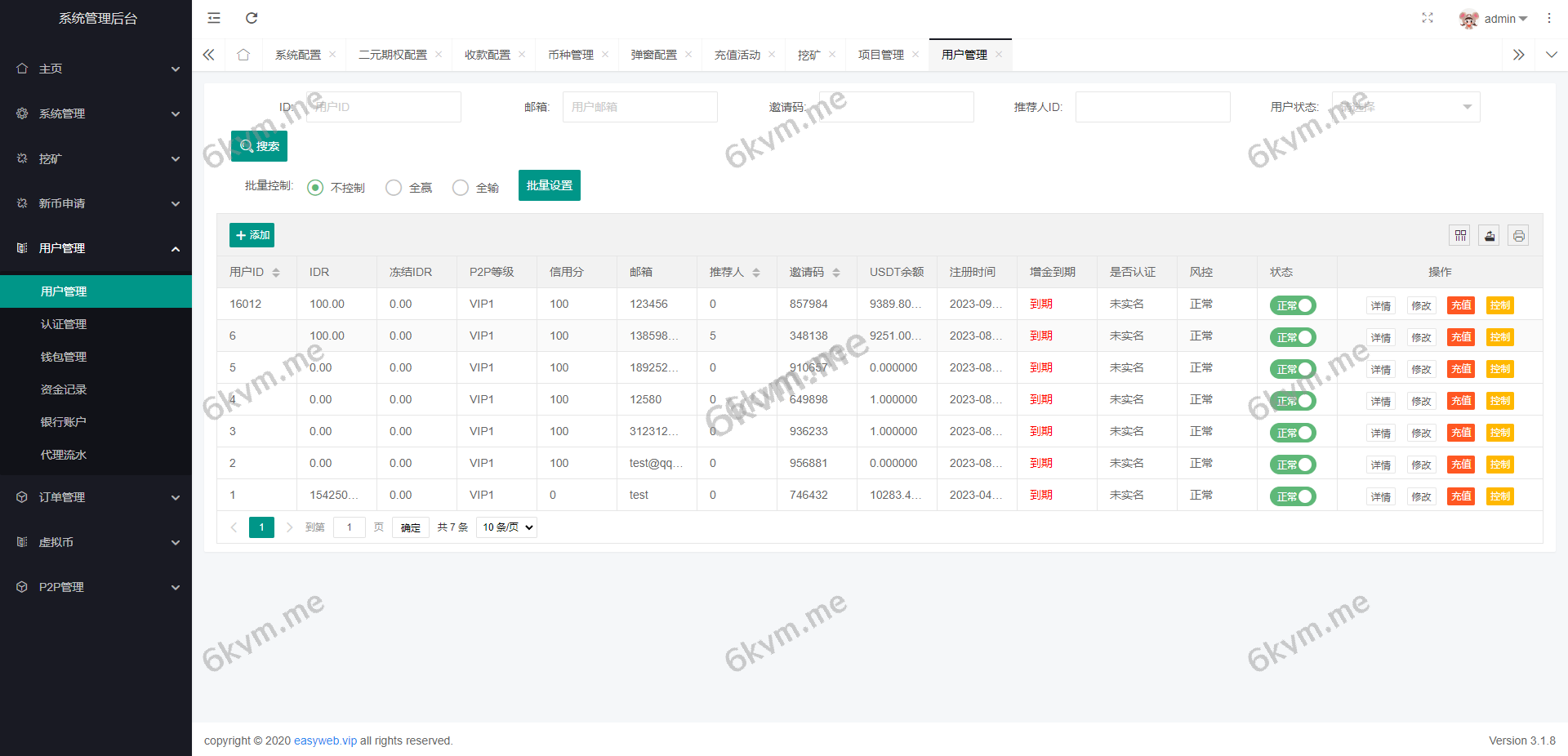
Task: Open 钱包管理 in the sidebar
Action: click(63, 356)
